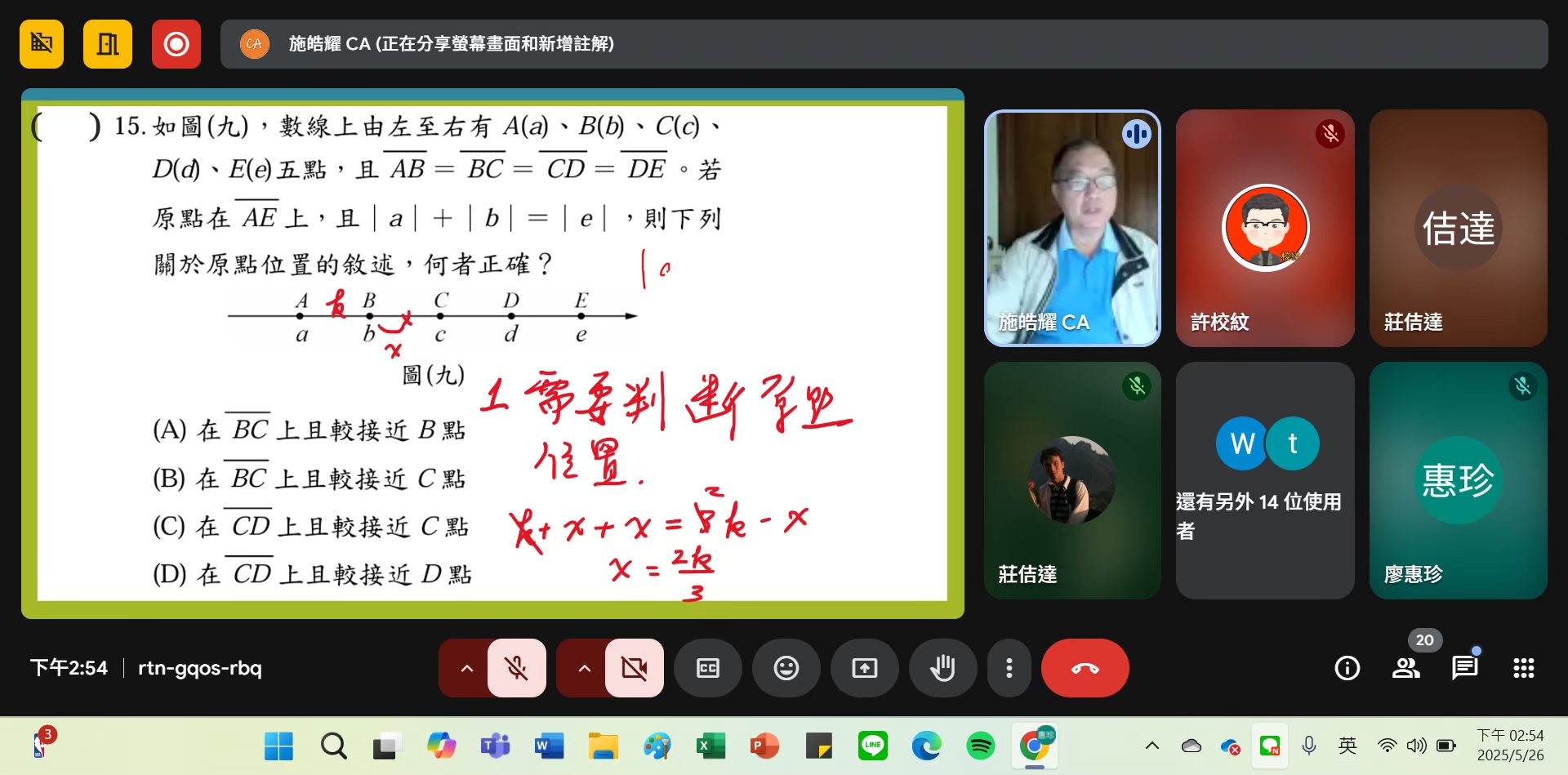The height and width of the screenshot is (775, 1568).
Task: Open the chat messages panel
Action: pyautogui.click(x=1464, y=668)
